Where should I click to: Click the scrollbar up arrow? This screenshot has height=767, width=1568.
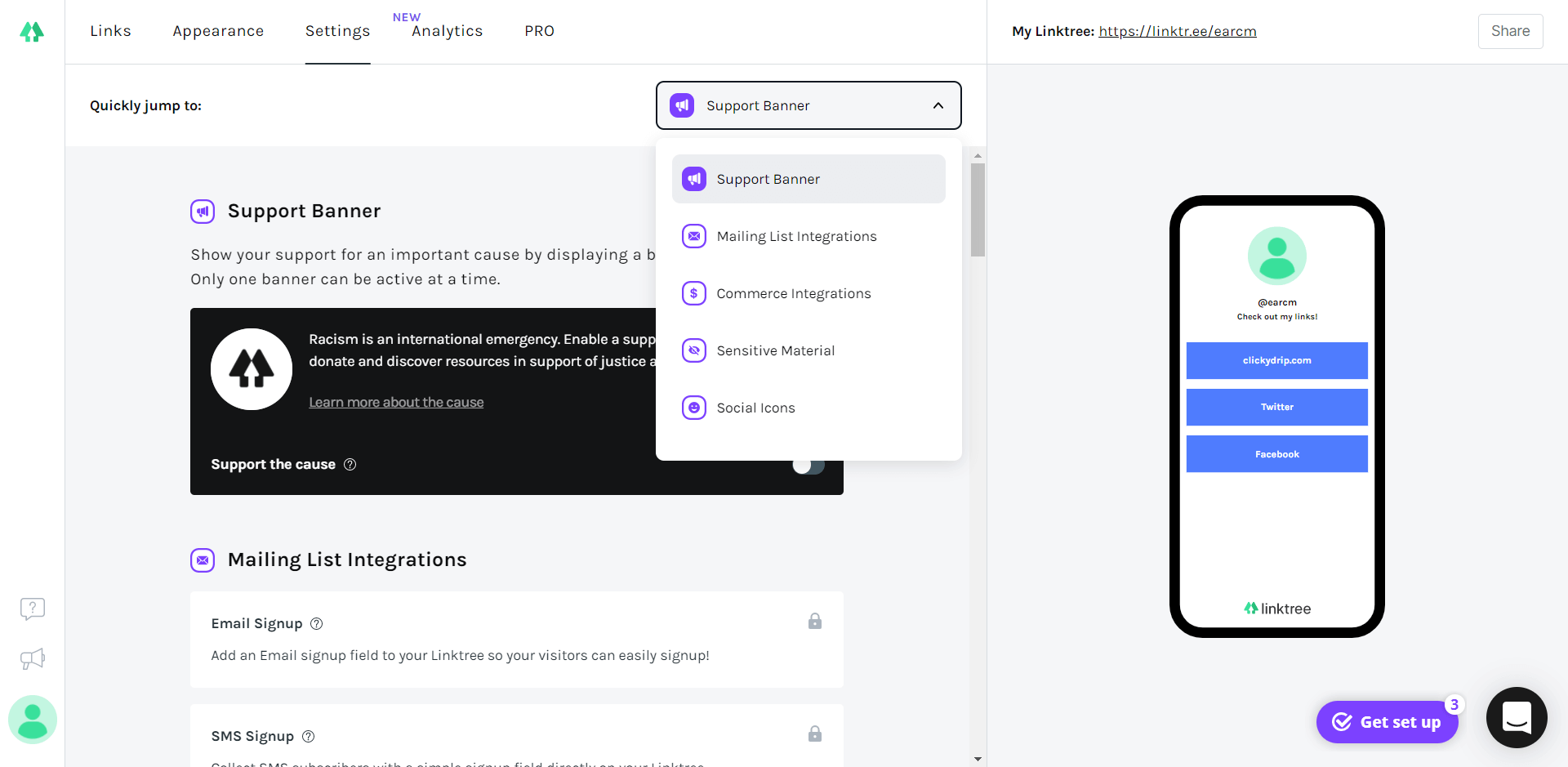coord(978,155)
